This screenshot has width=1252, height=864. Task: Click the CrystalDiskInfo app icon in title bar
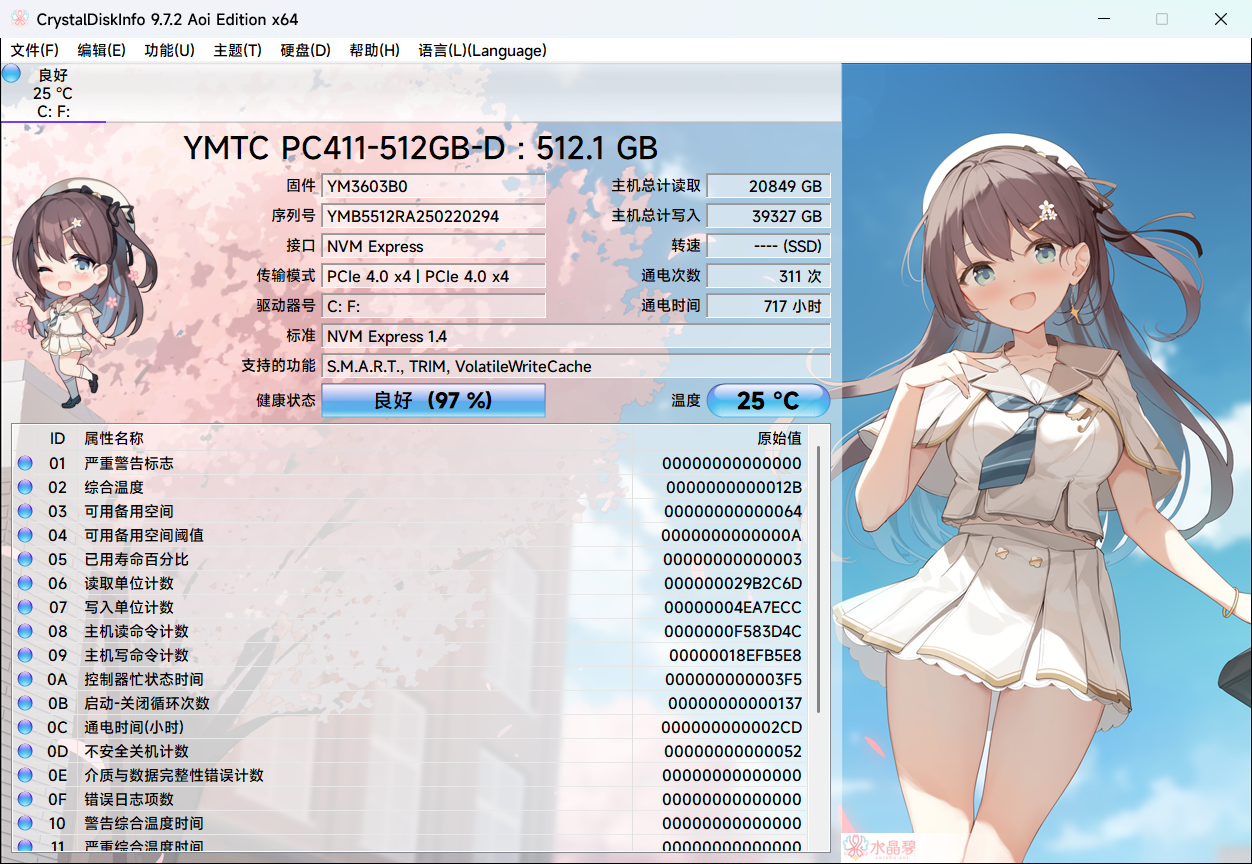[19, 19]
